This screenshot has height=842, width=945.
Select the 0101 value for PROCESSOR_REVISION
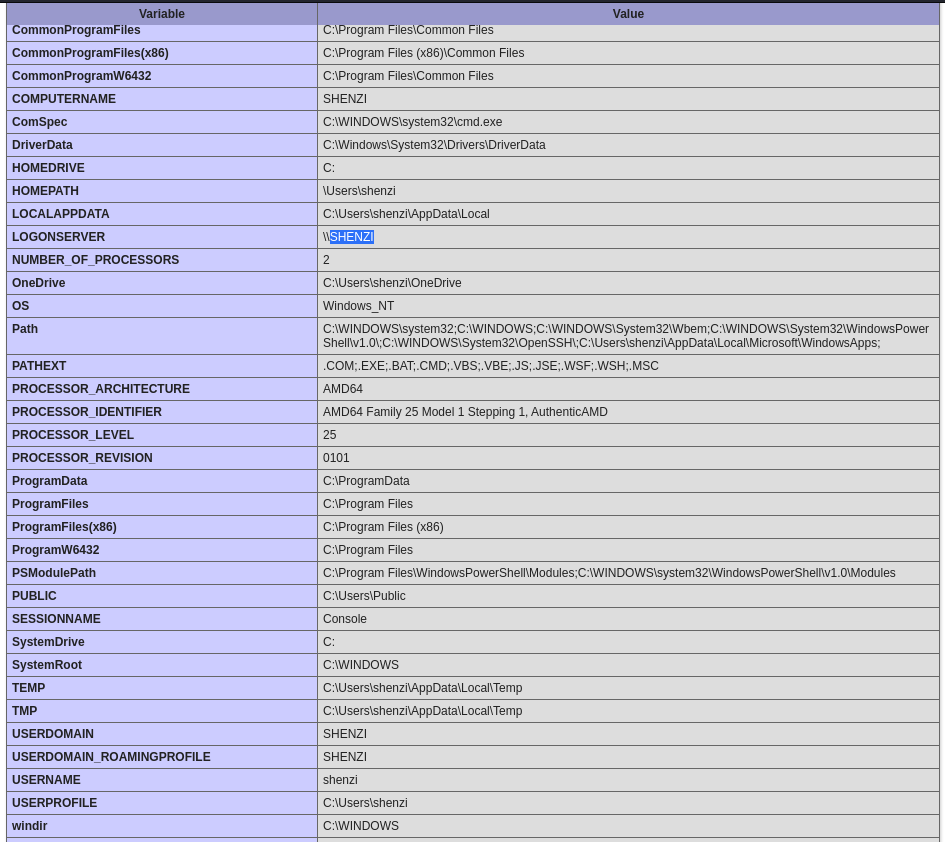coord(336,457)
